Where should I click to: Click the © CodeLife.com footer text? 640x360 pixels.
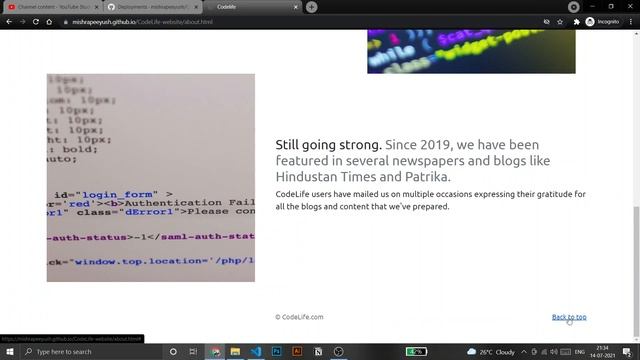299,317
